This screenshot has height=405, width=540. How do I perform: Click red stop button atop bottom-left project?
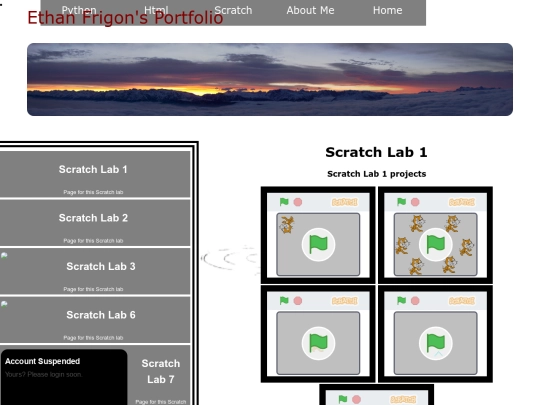click(x=298, y=301)
